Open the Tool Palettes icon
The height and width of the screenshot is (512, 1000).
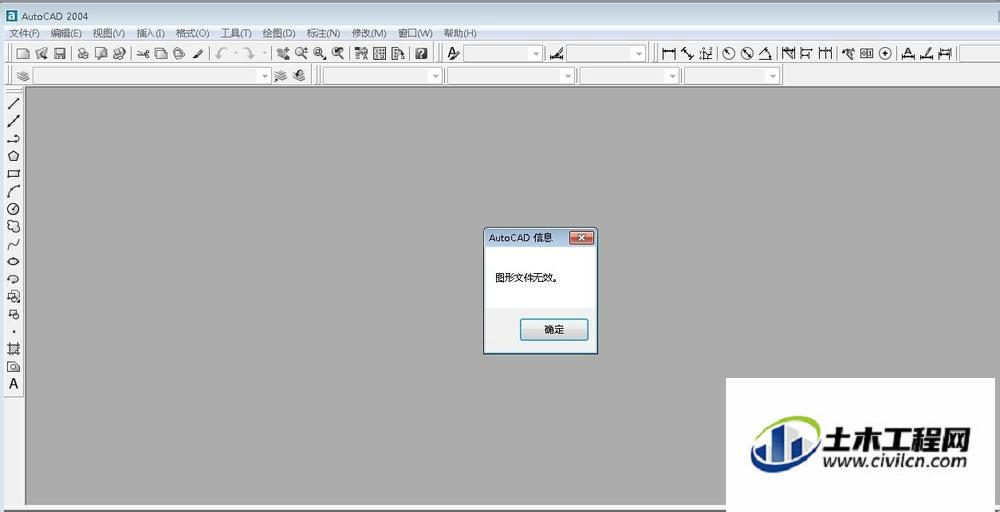pos(398,54)
